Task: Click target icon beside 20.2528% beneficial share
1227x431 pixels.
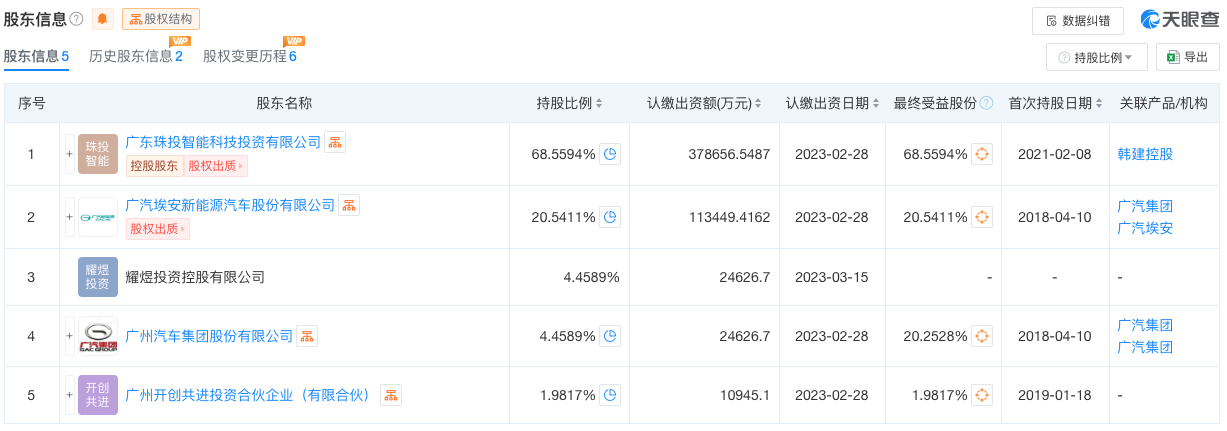Action: pos(982,336)
